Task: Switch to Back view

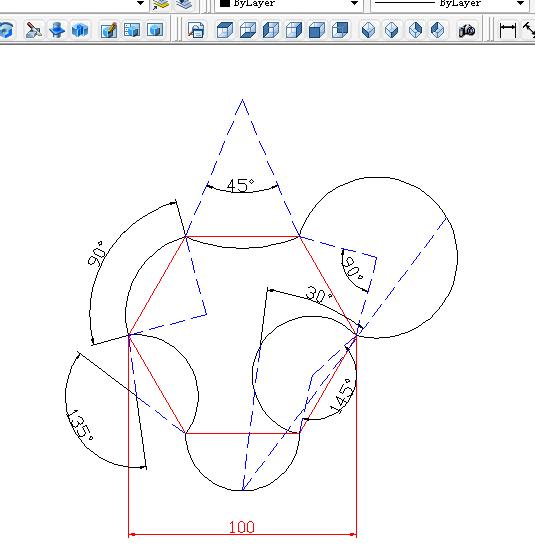Action: pyautogui.click(x=340, y=30)
